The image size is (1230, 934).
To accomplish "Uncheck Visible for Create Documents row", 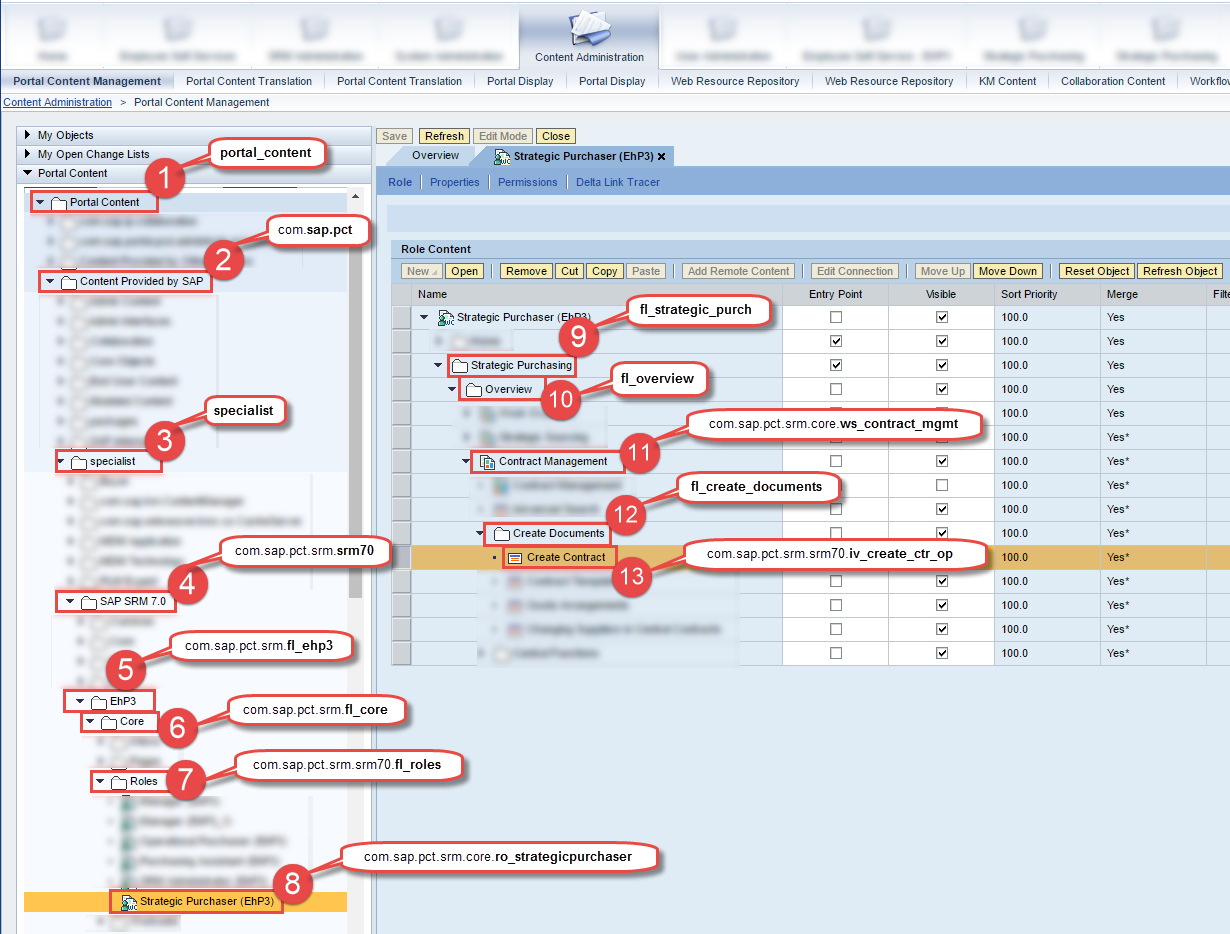I will [x=941, y=533].
